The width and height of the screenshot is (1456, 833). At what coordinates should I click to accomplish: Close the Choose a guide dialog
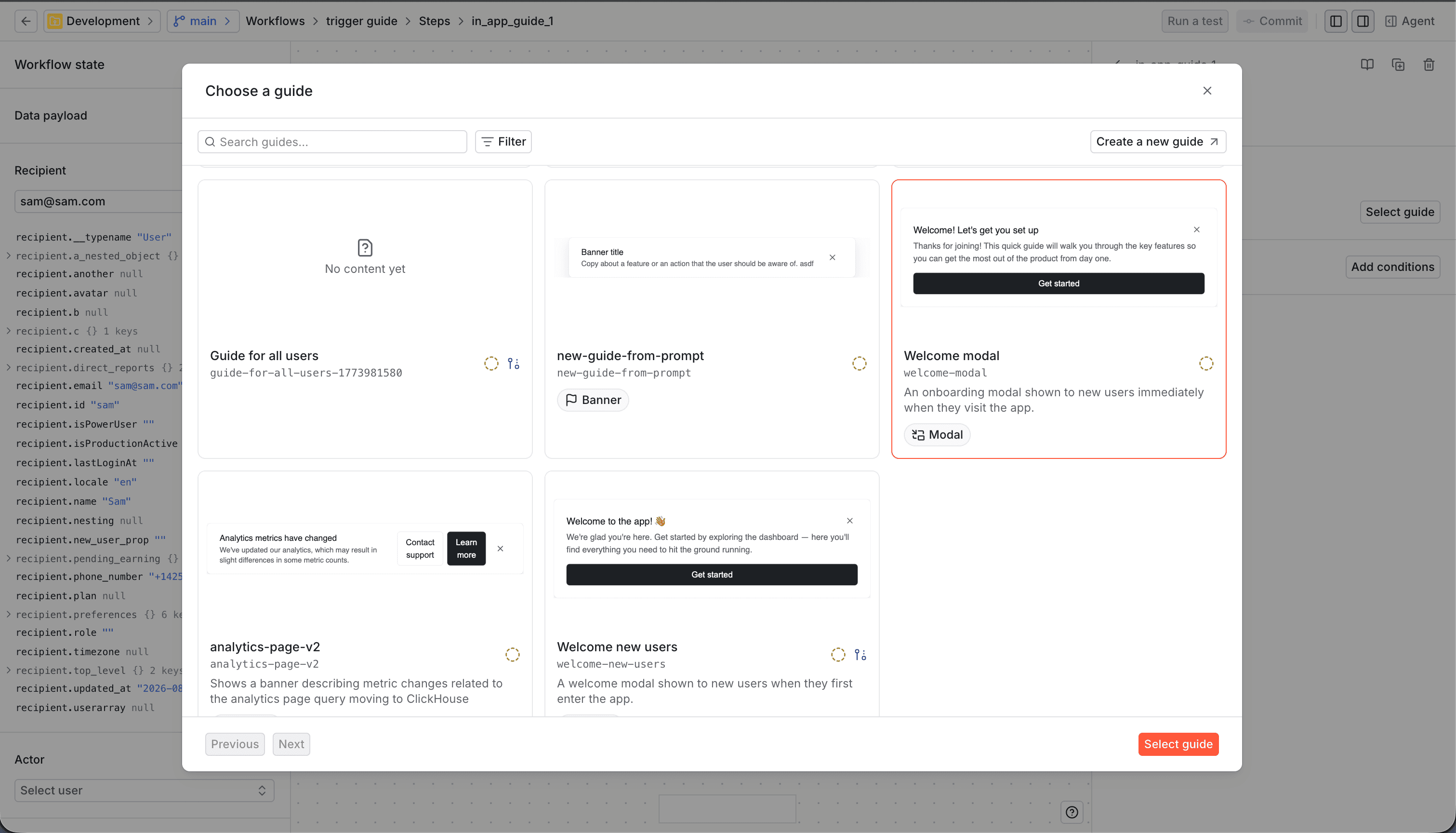point(1207,91)
